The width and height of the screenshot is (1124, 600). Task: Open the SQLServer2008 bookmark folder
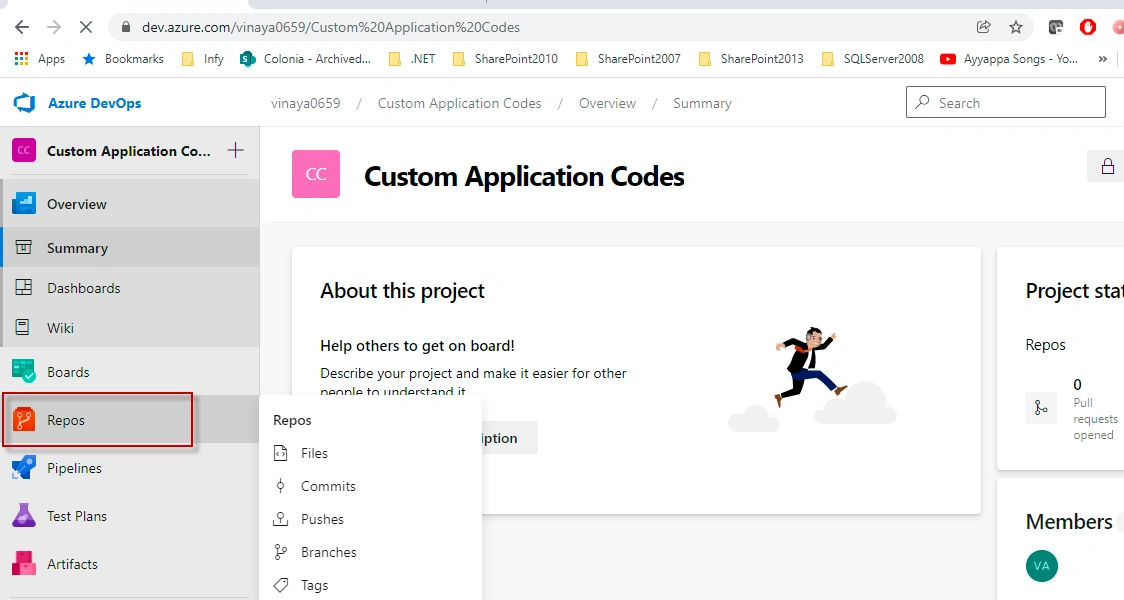[x=872, y=59]
